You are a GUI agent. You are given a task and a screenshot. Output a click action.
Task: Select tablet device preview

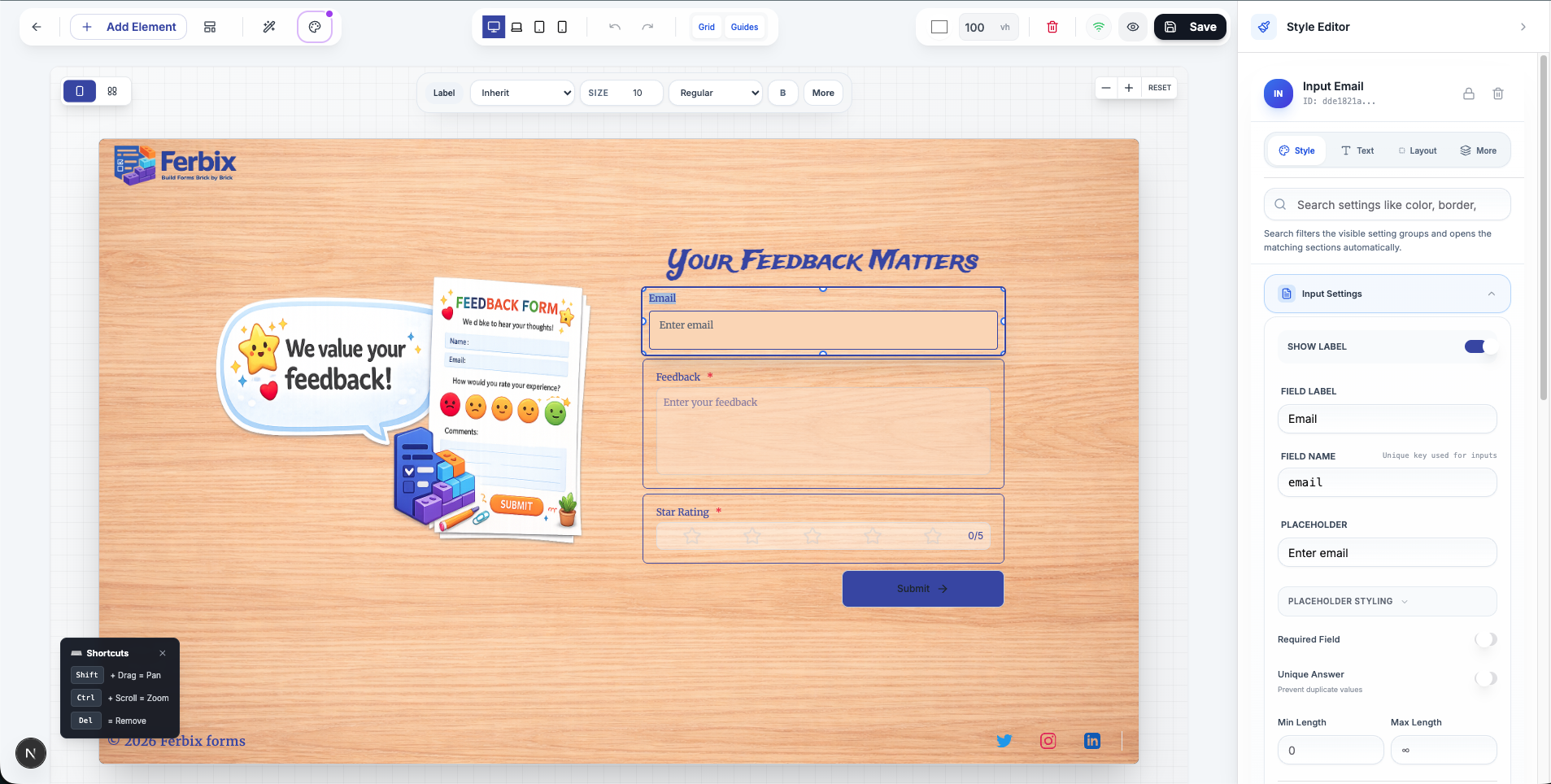point(539,27)
